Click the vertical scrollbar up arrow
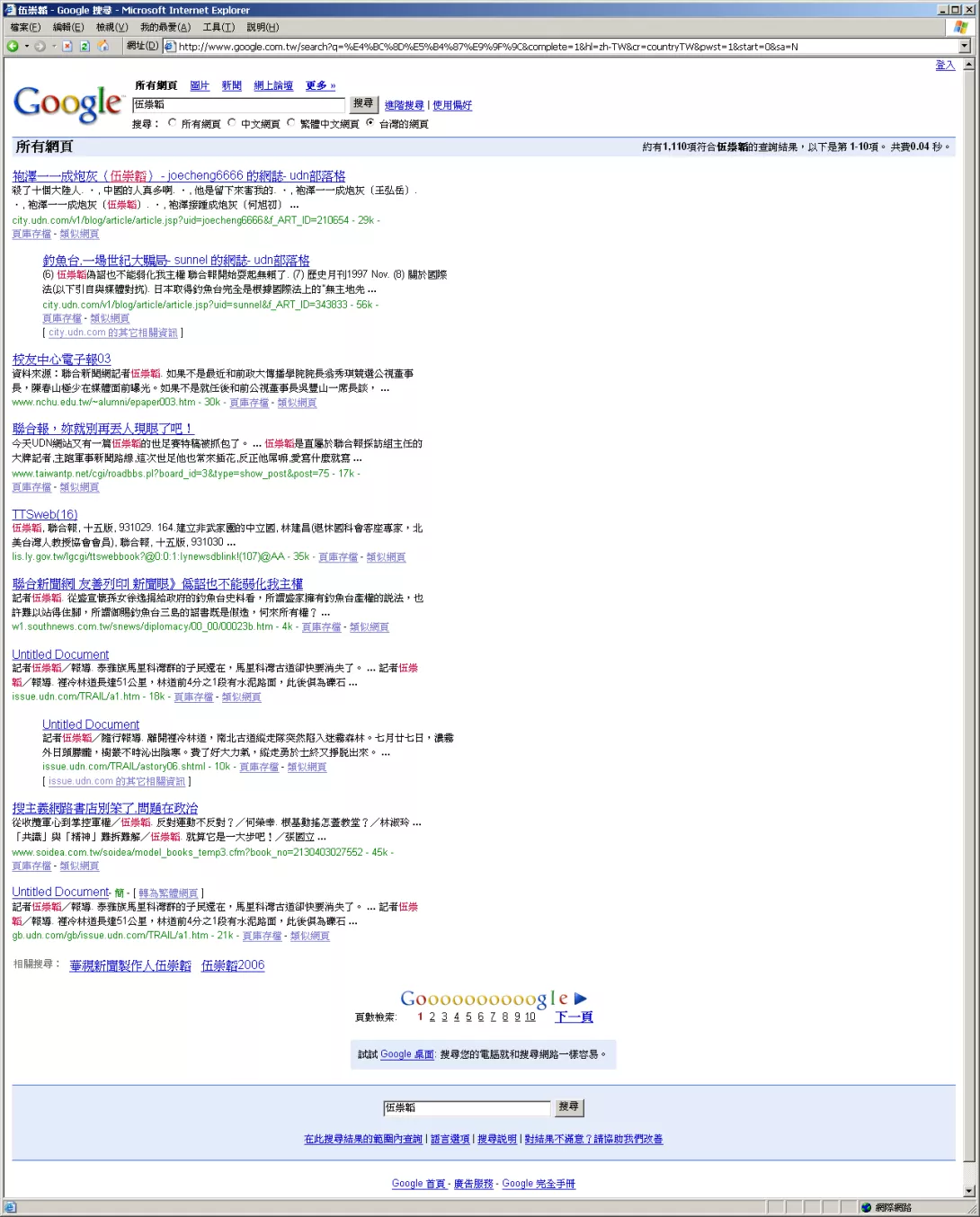 pyautogui.click(x=969, y=65)
